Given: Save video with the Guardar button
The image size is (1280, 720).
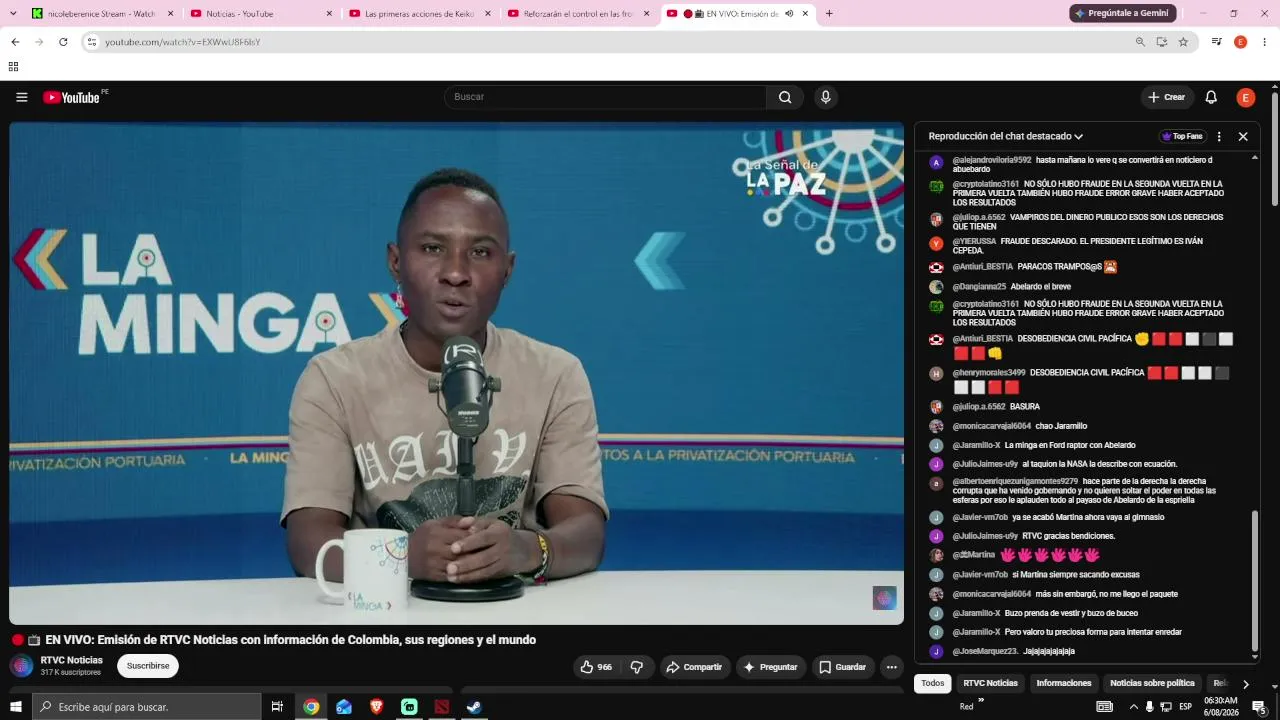Looking at the screenshot, I should coord(843,667).
